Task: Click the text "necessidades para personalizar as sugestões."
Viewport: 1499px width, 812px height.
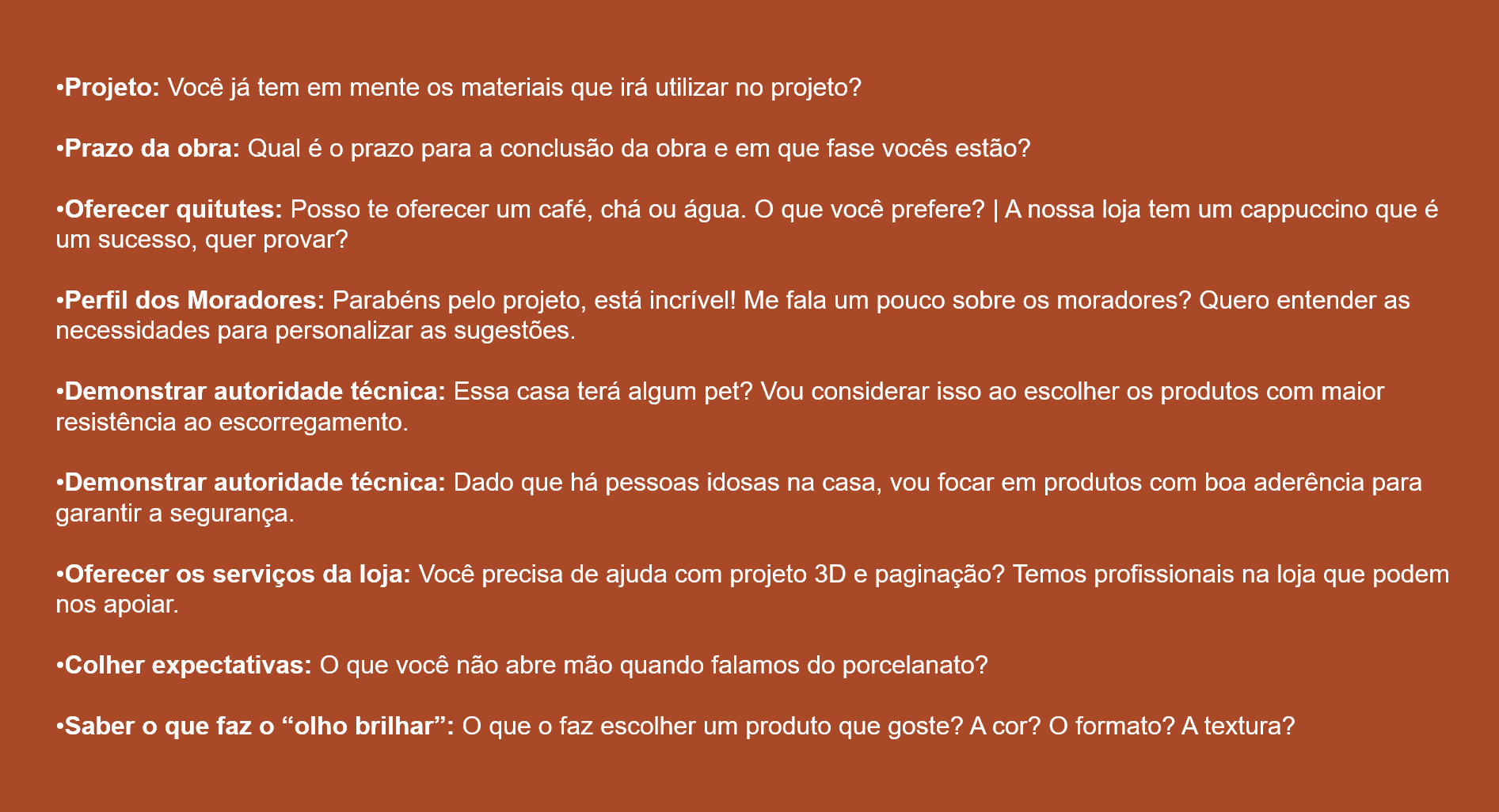Action: pos(315,331)
